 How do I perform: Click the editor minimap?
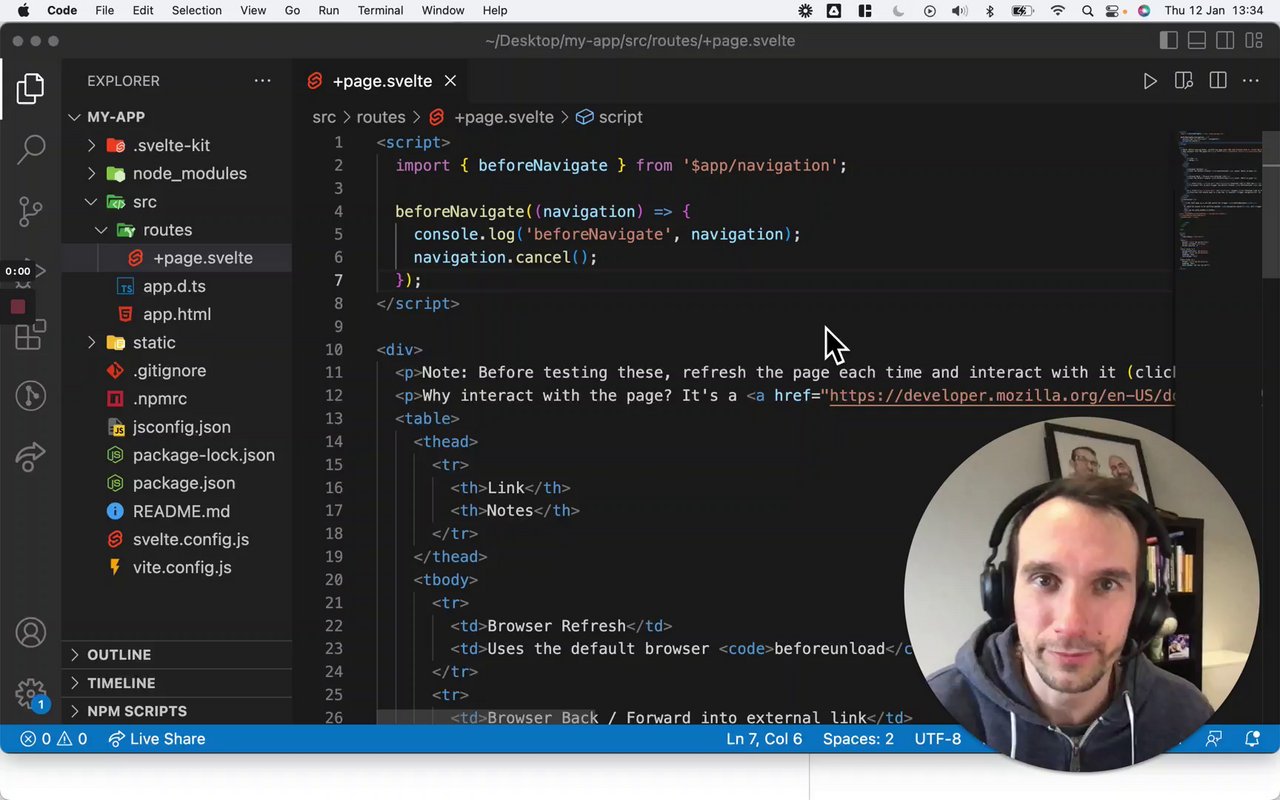(x=1220, y=200)
